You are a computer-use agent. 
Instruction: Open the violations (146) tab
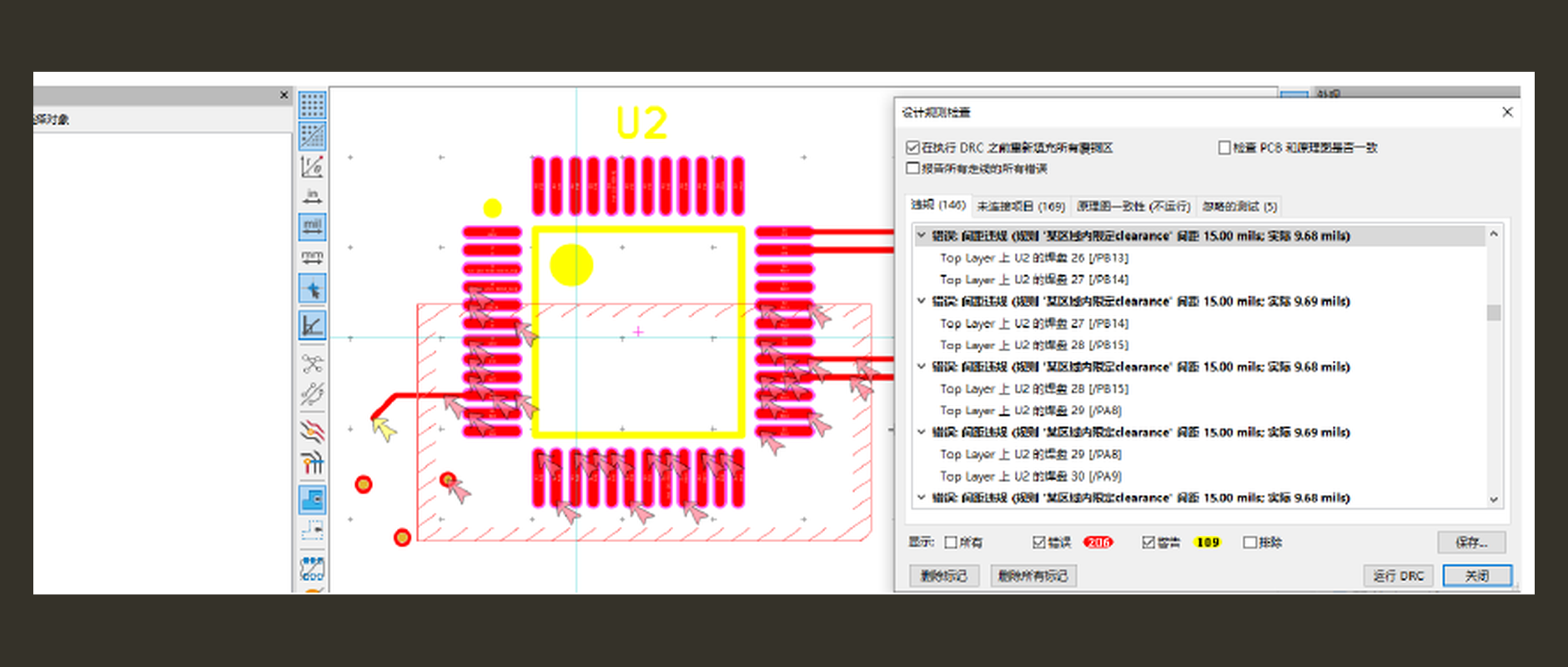point(938,205)
